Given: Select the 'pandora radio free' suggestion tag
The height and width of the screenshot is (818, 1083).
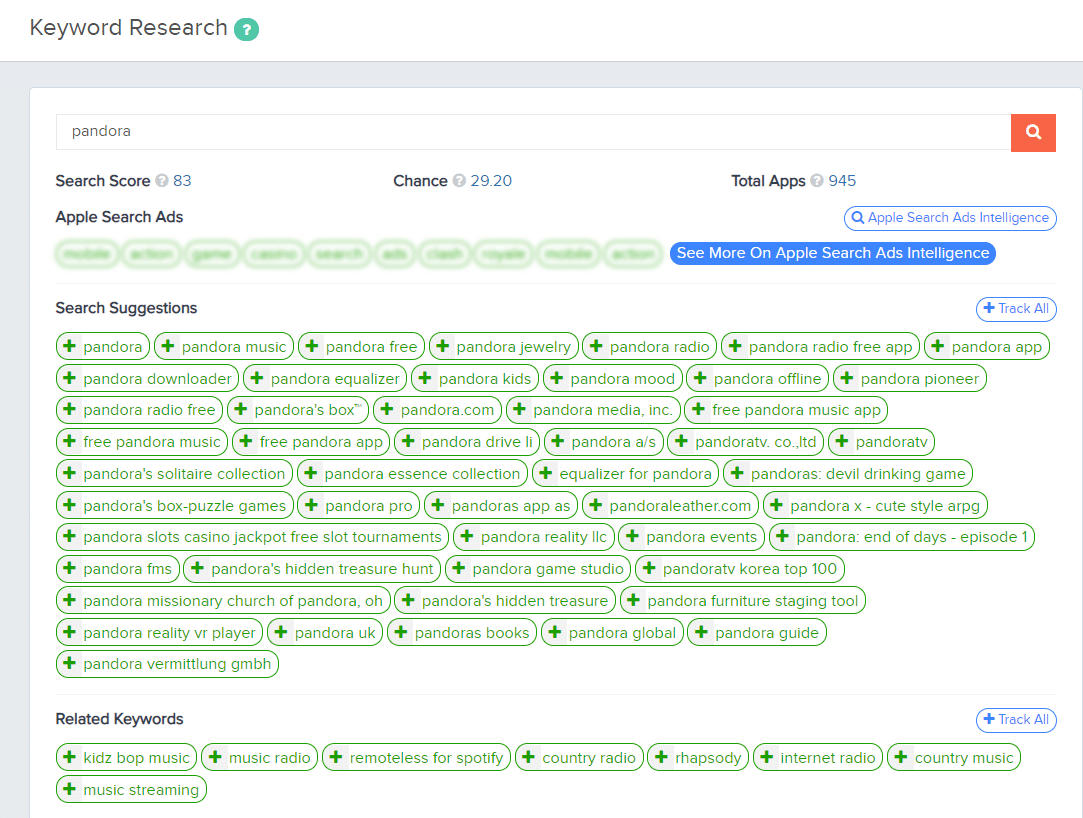Looking at the screenshot, I should pos(140,410).
